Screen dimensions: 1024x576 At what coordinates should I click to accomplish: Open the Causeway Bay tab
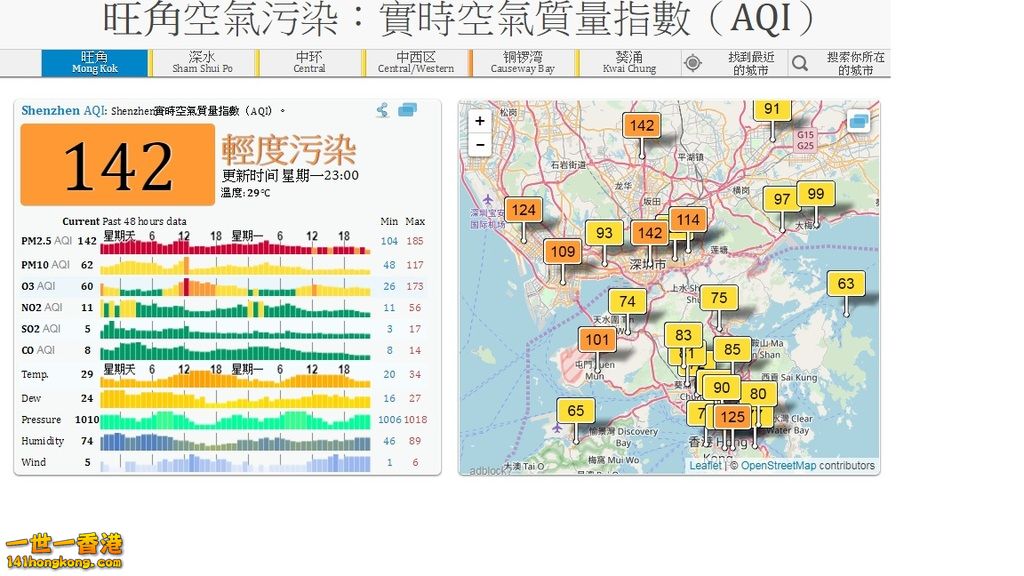522,63
